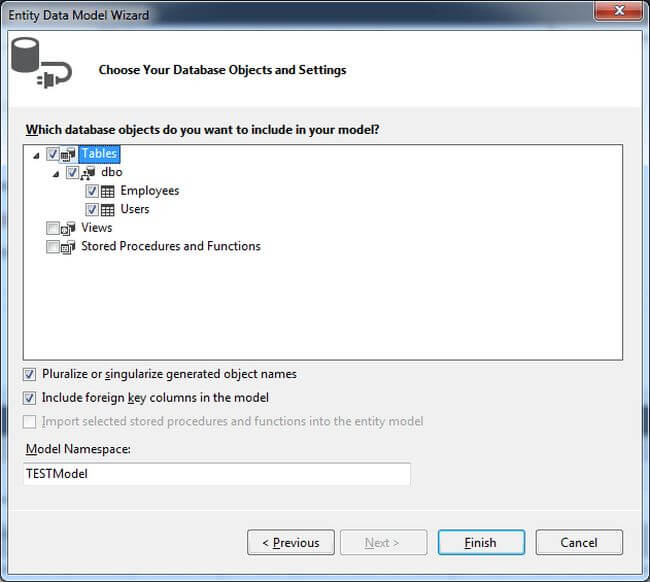
Task: Click the dbo schema icon
Action: pos(88,173)
